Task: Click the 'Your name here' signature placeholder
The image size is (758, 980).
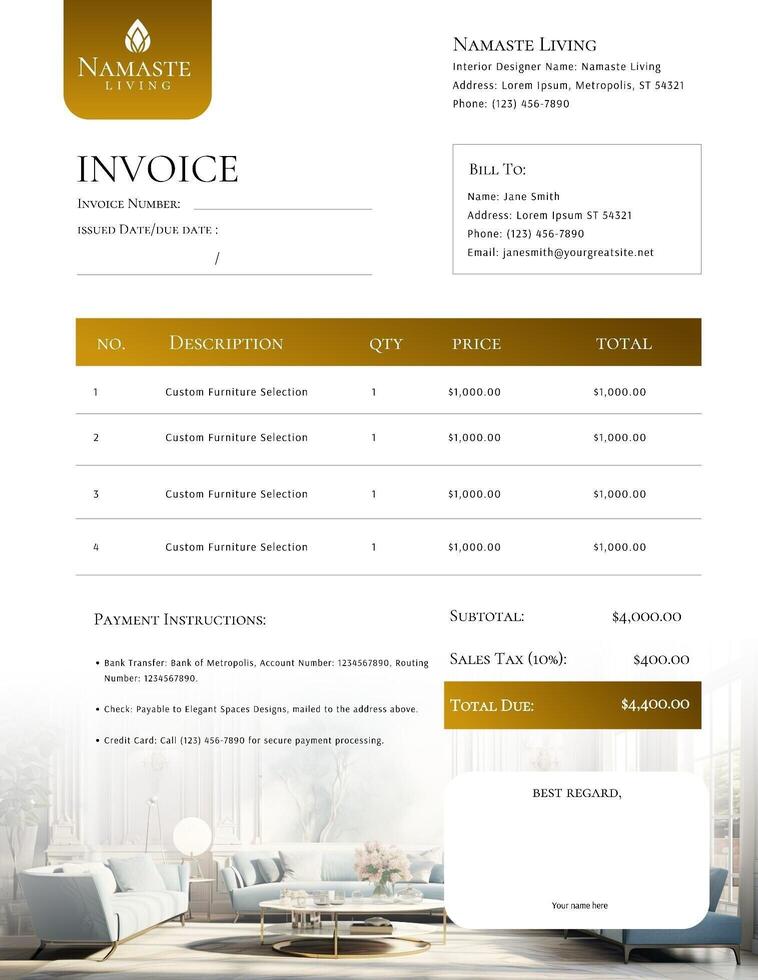Action: 579,906
